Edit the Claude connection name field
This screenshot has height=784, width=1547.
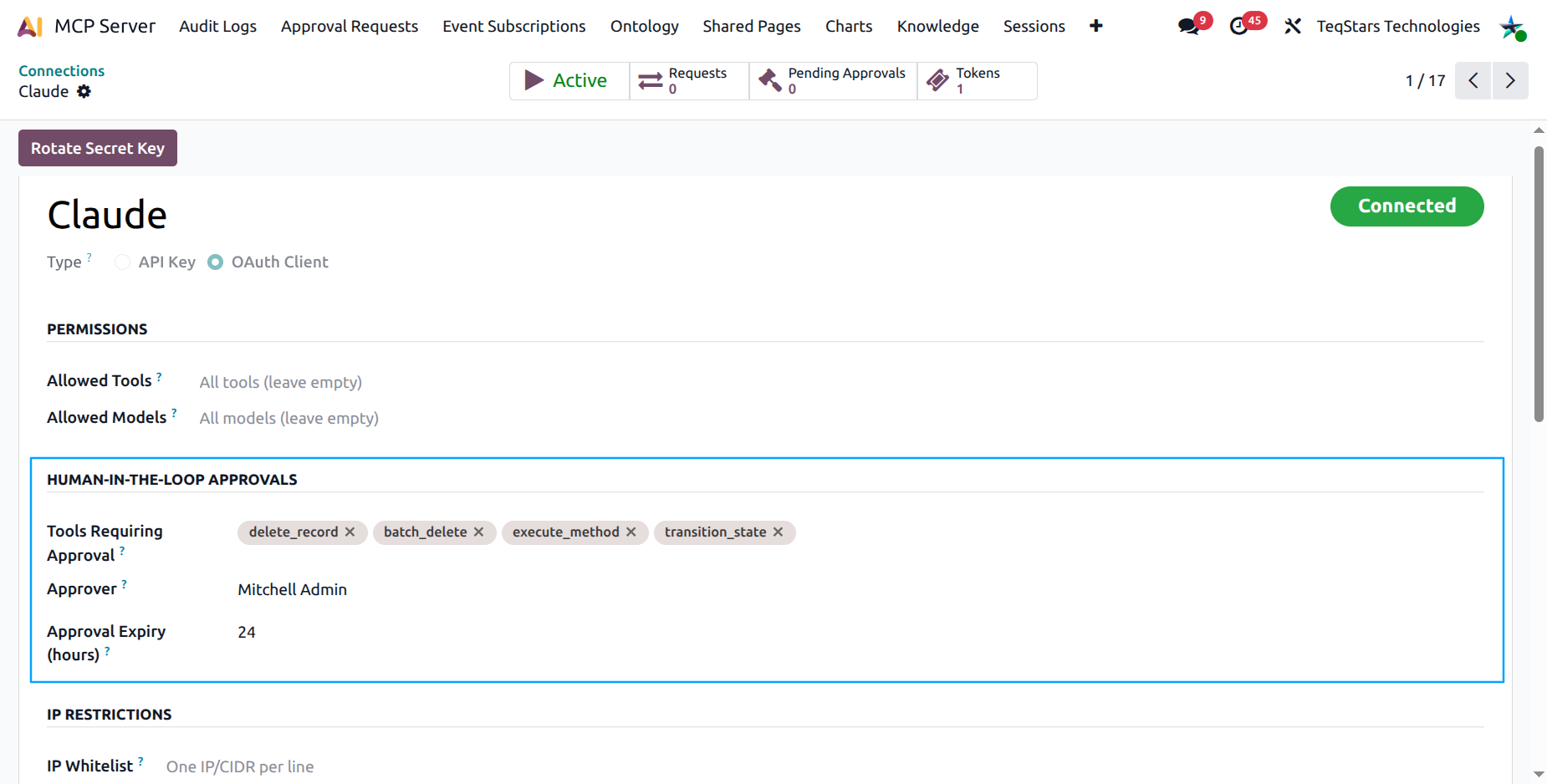pos(107,216)
